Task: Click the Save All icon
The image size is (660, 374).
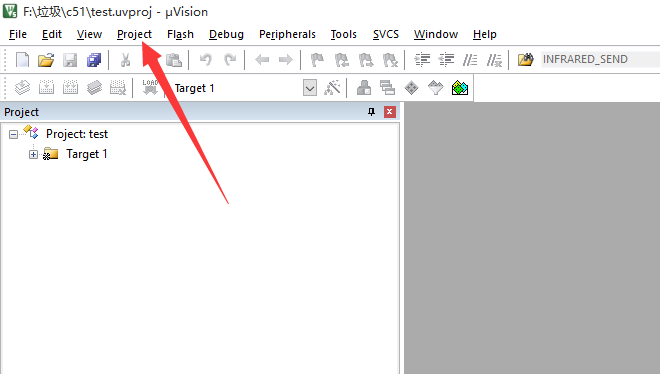Action: click(x=94, y=60)
